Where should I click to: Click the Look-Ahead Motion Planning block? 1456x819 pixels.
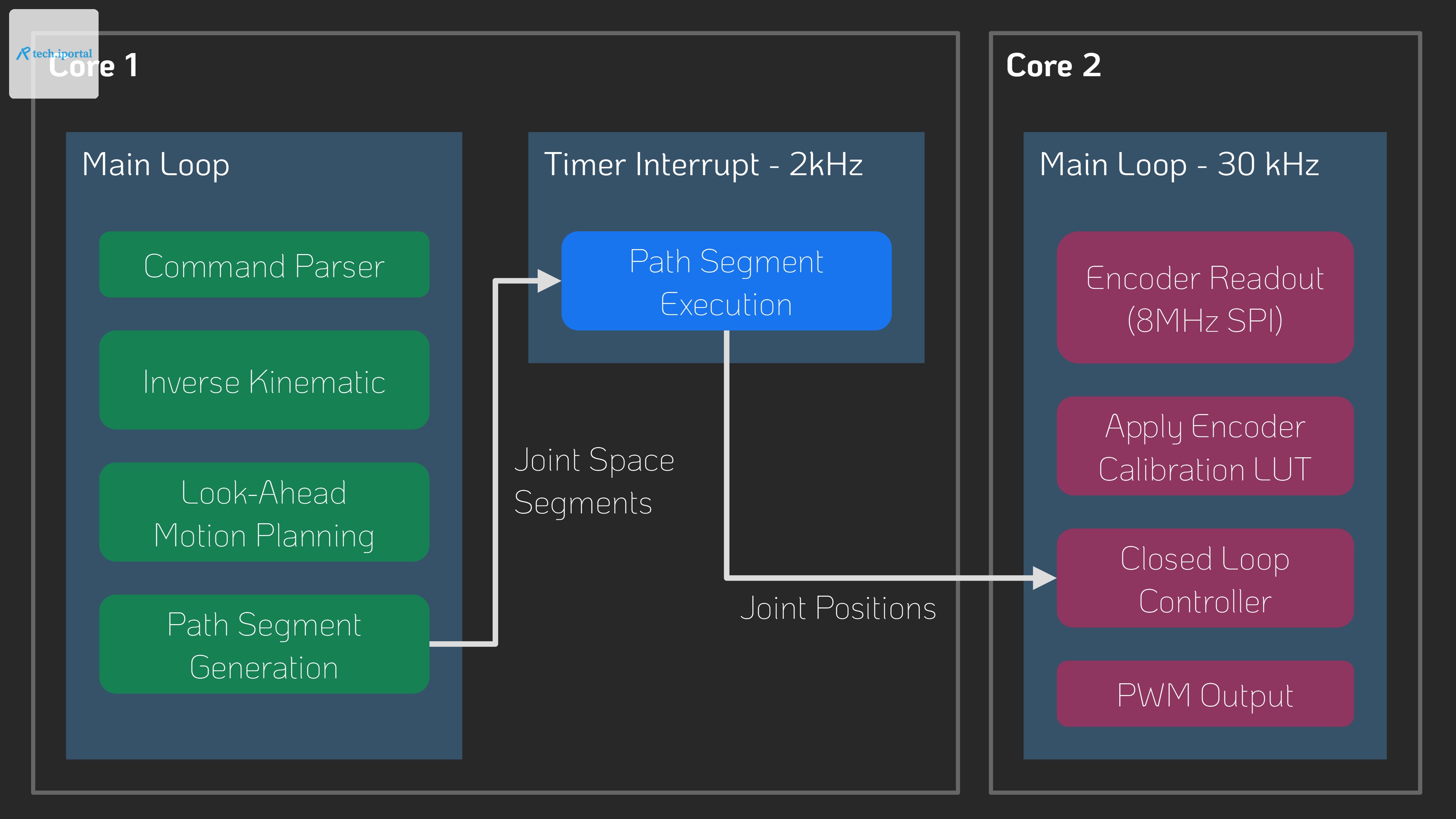coord(264,512)
